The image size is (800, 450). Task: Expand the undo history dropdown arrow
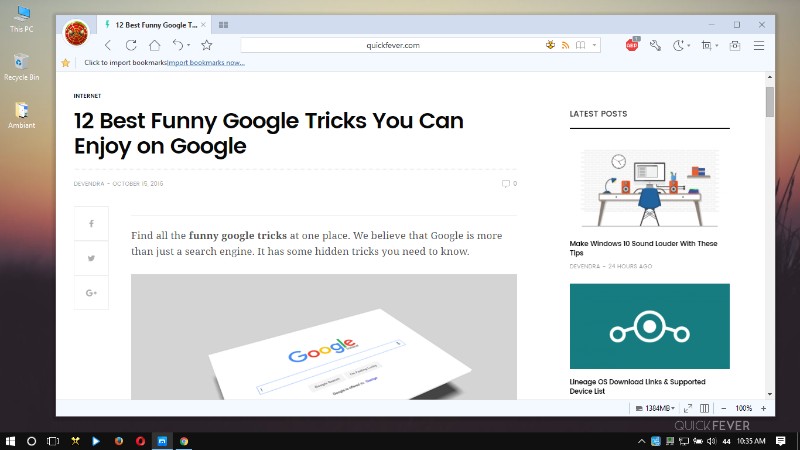pos(188,45)
